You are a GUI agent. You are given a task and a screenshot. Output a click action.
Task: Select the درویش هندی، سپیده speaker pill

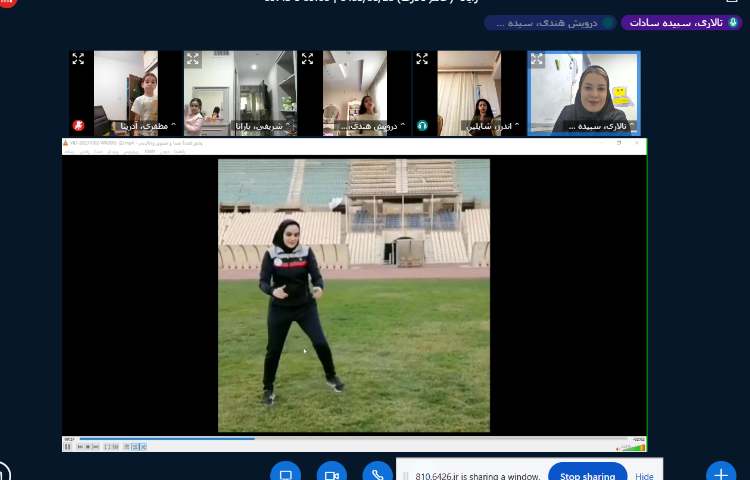(550, 22)
